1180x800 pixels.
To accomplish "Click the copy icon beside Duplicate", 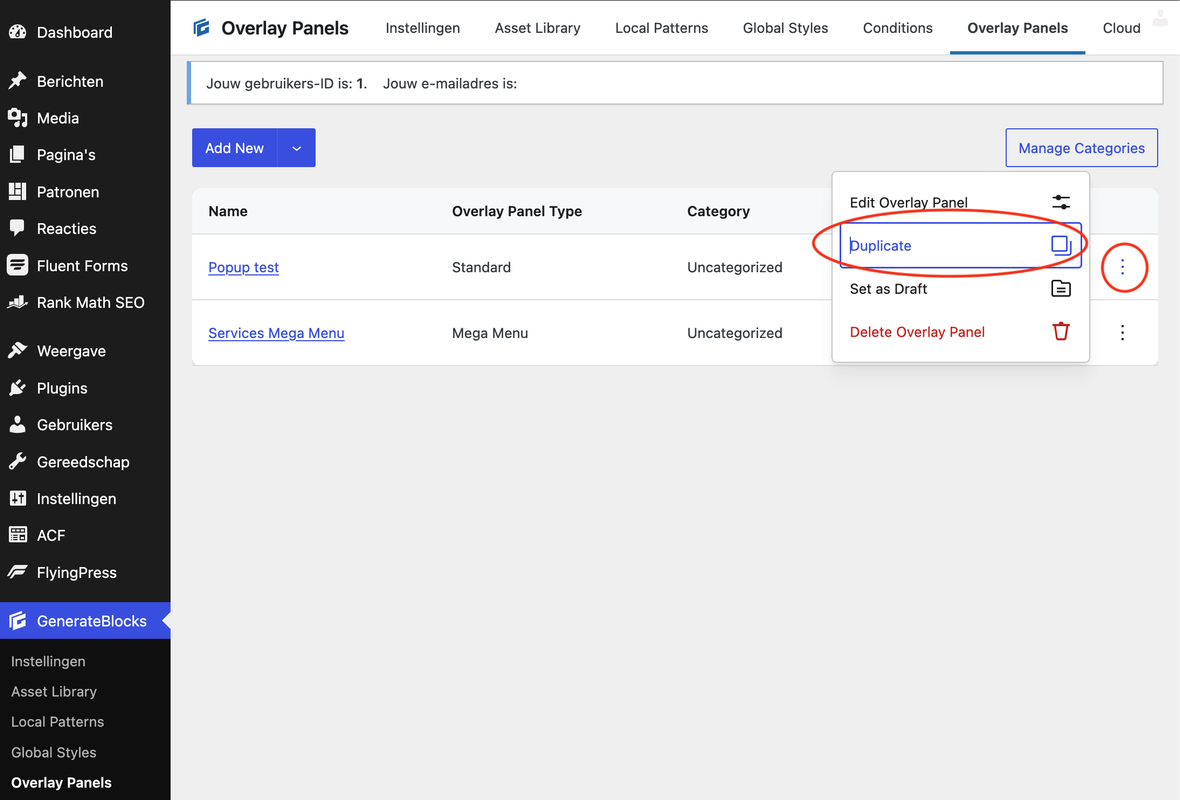I will tap(1061, 245).
